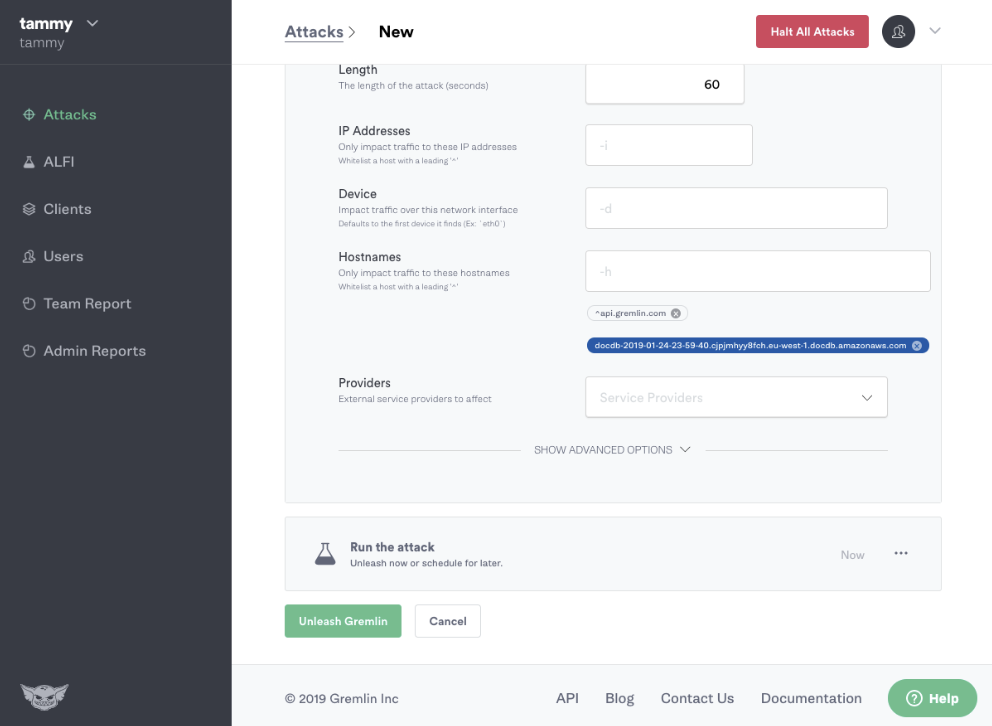Go to Users in sidebar
This screenshot has width=992, height=726.
pos(63,257)
